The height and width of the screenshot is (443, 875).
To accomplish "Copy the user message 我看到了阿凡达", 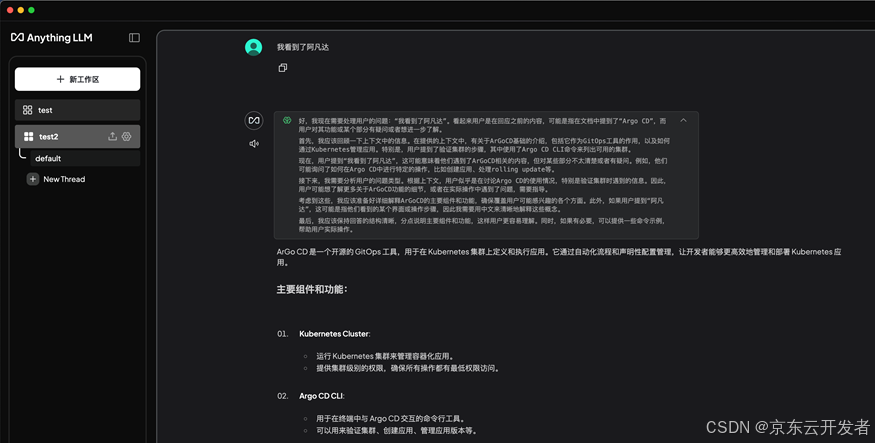I will point(283,68).
